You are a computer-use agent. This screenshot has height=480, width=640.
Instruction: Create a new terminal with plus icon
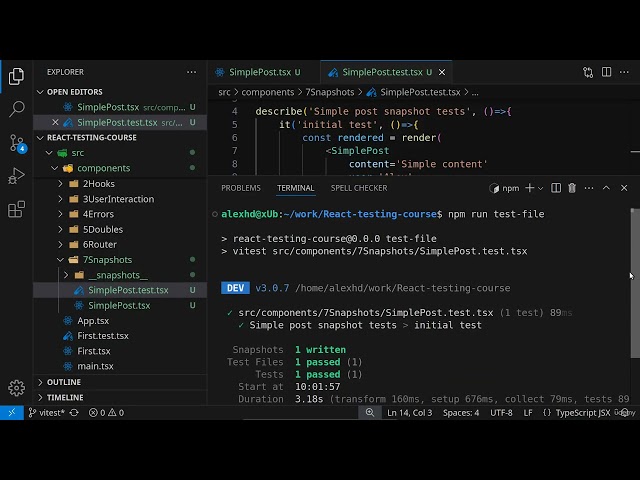click(x=529, y=188)
